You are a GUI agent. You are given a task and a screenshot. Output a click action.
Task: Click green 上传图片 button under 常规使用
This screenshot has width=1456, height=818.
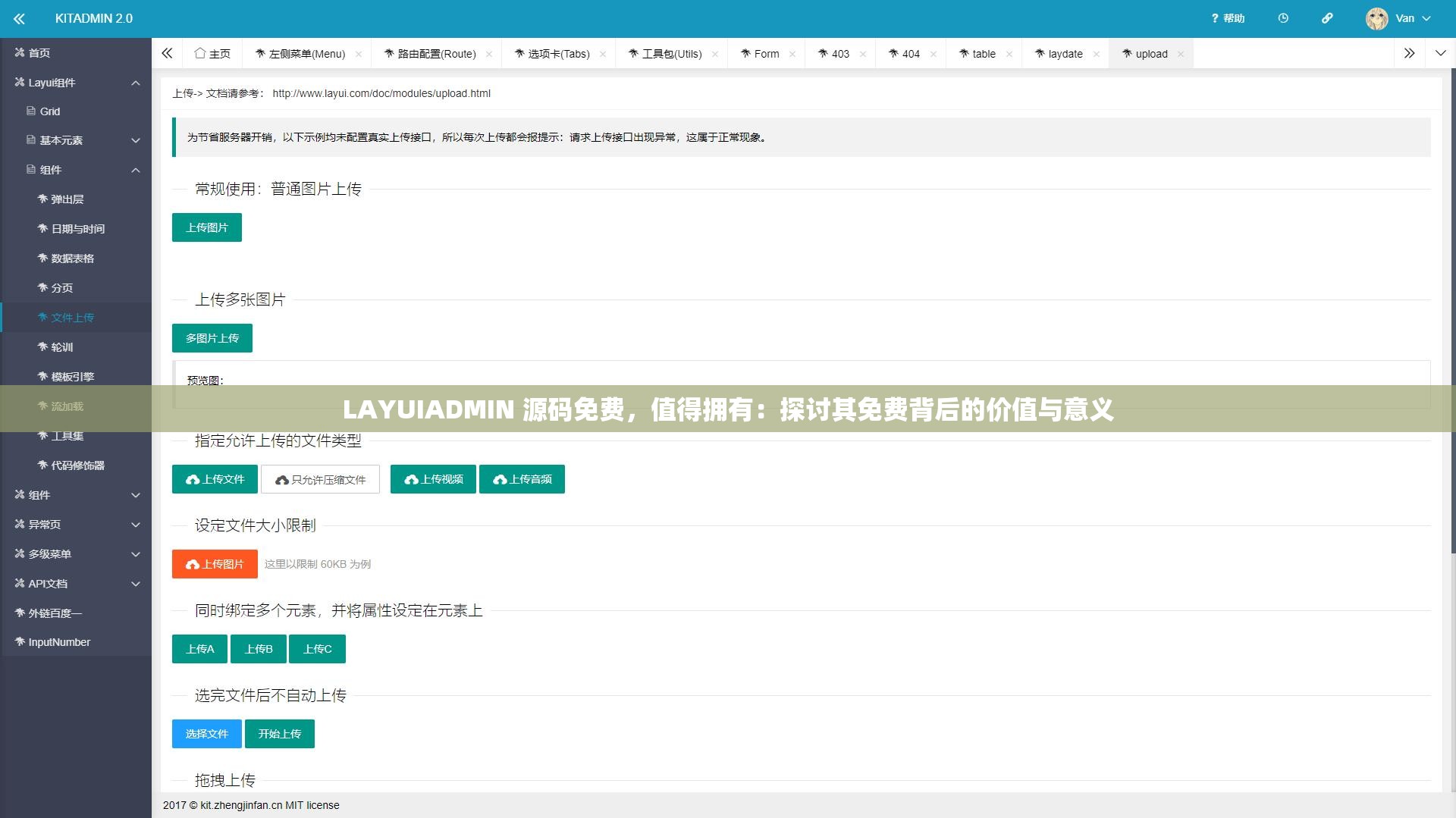click(207, 227)
